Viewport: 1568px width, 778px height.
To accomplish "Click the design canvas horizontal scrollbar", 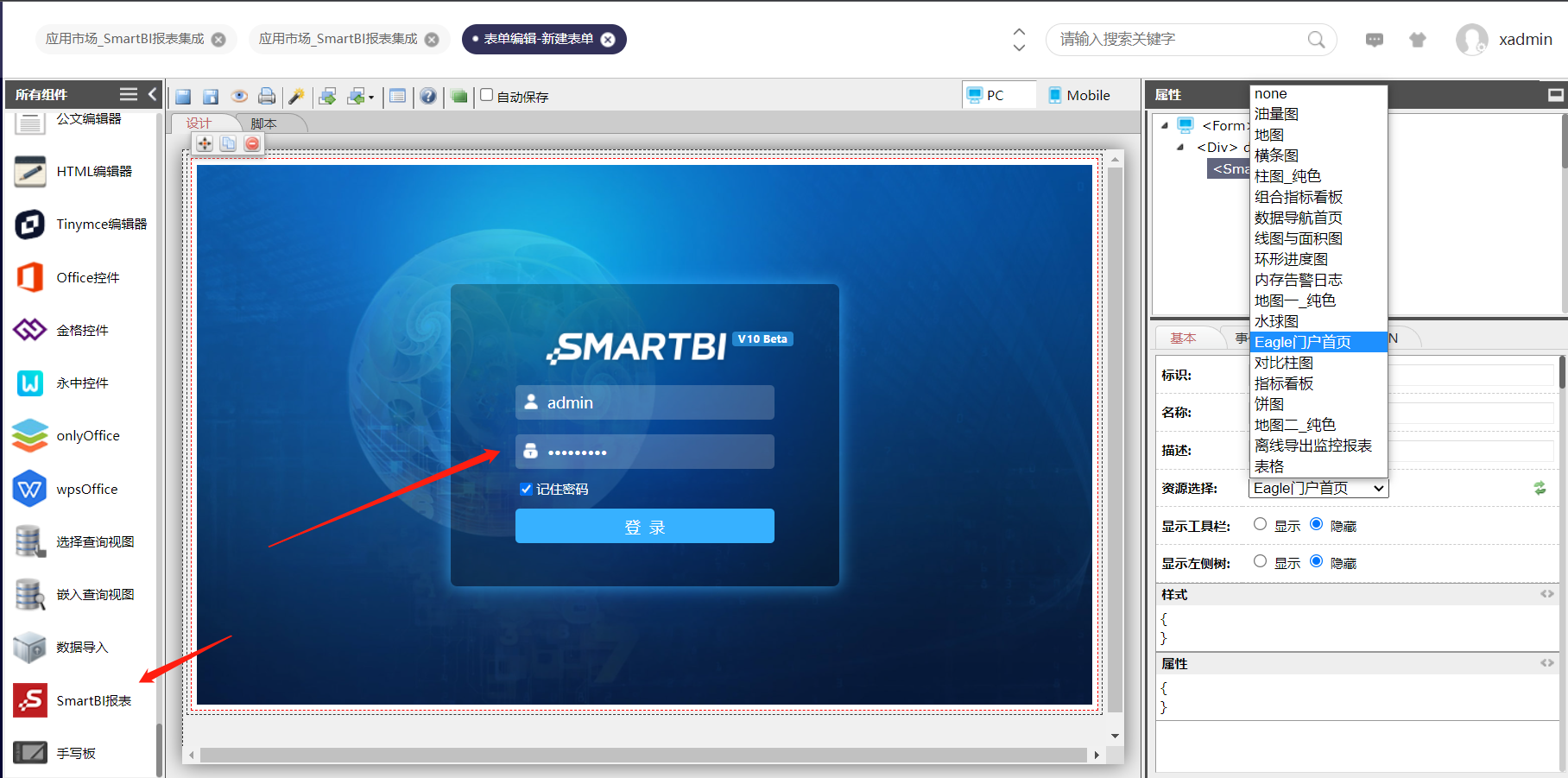I will [x=643, y=755].
